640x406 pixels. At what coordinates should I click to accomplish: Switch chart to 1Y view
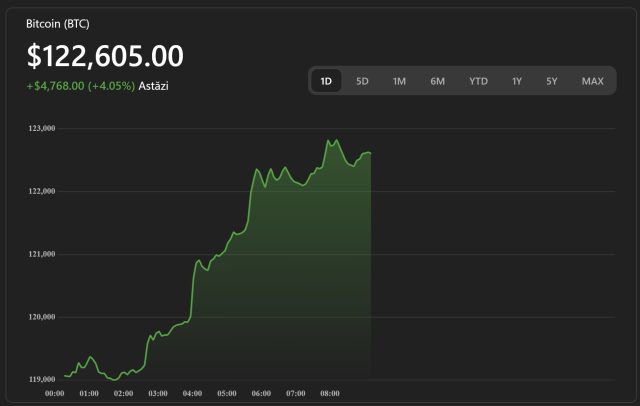tap(517, 81)
